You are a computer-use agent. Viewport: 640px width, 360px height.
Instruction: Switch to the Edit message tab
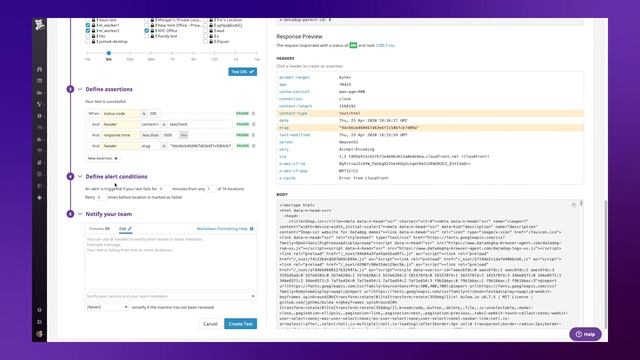tap(125, 229)
